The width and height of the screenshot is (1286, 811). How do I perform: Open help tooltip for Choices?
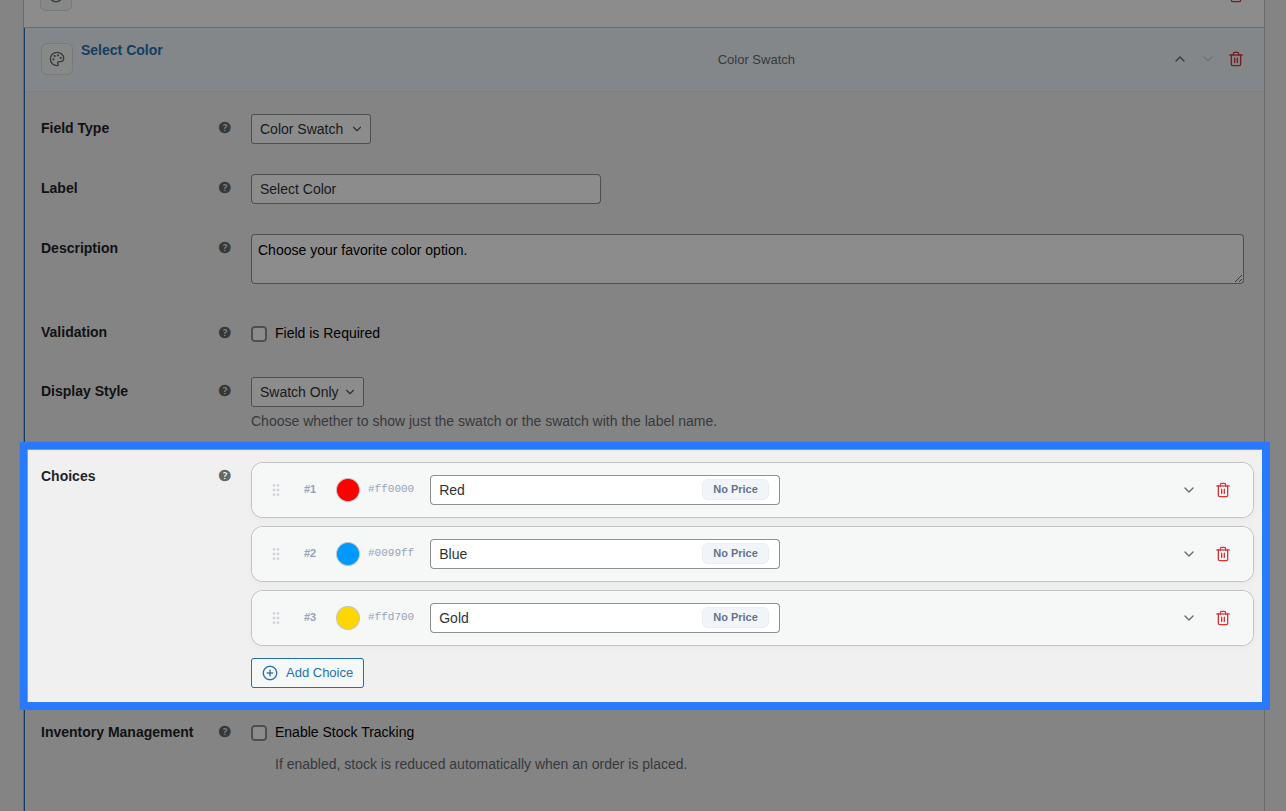(x=225, y=476)
